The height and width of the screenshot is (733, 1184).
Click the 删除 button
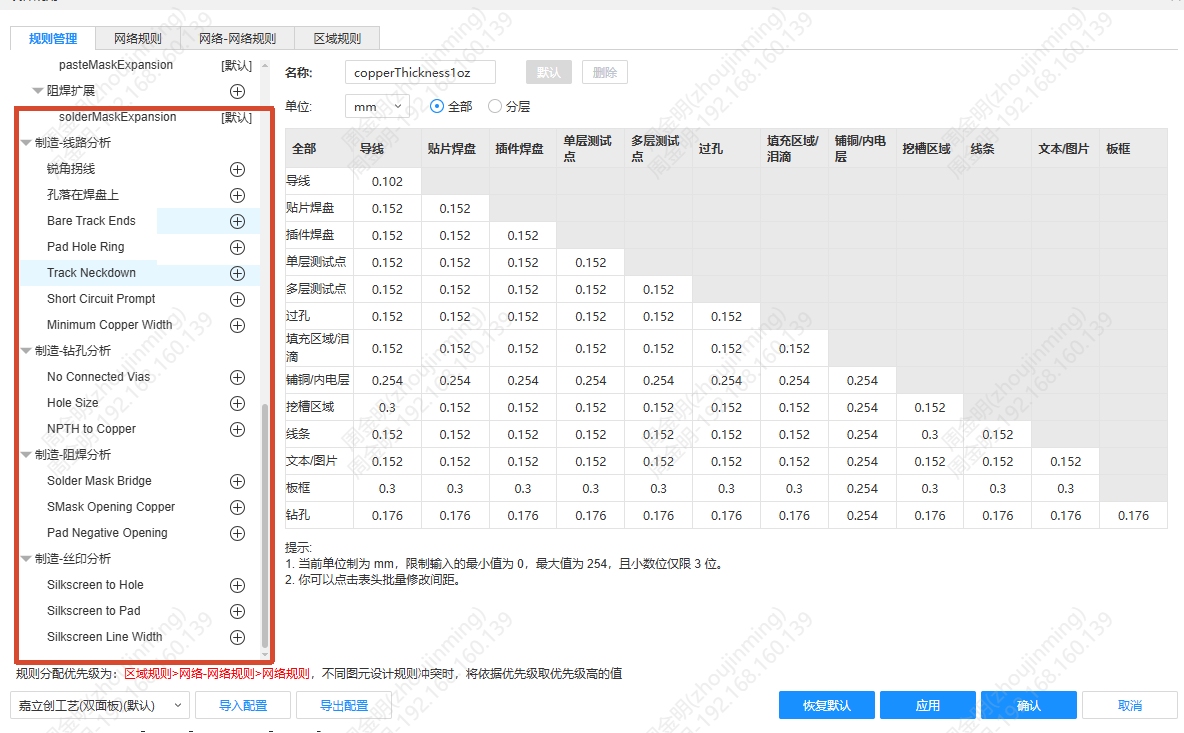tap(605, 72)
